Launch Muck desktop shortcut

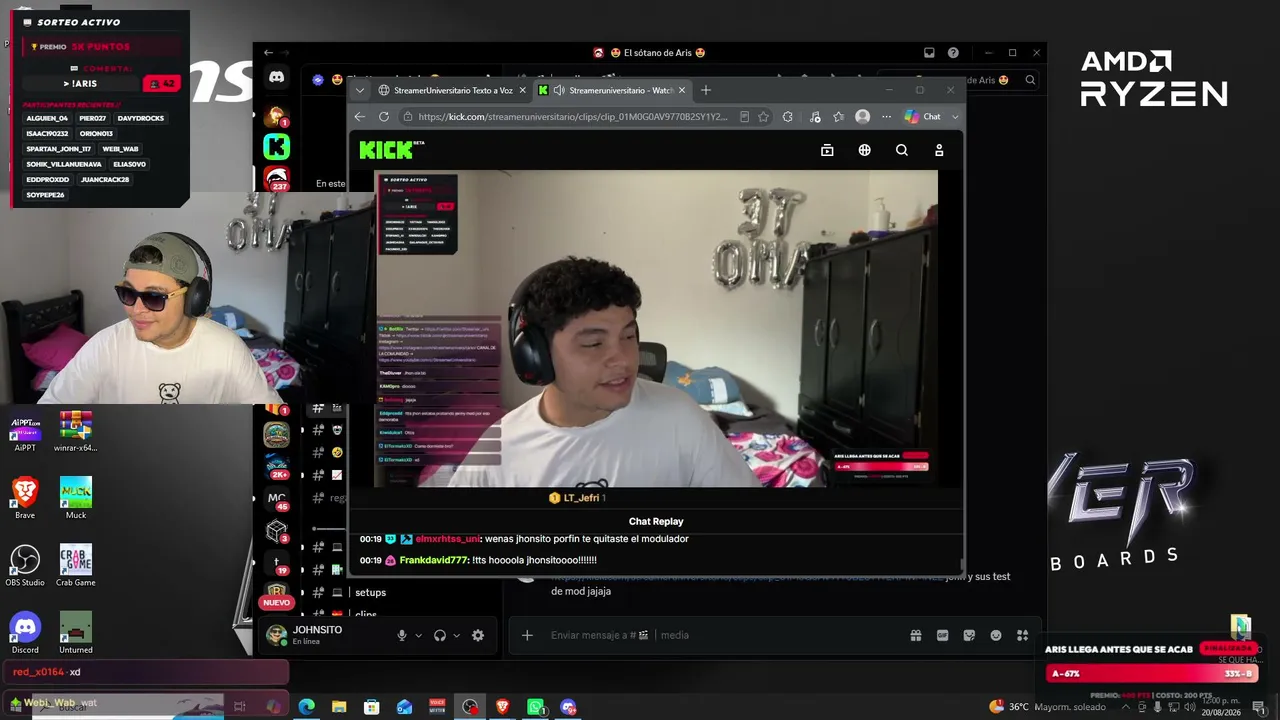coord(76,498)
